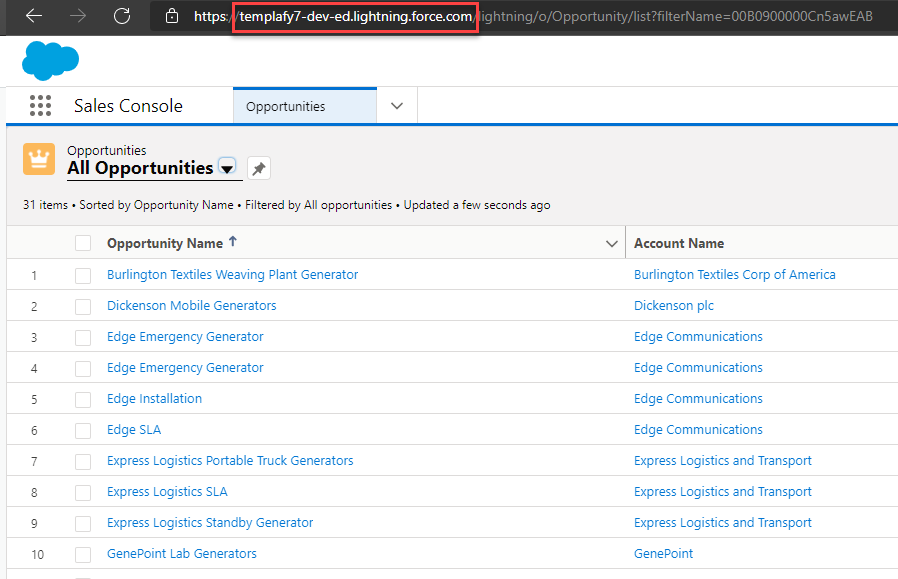Click inside the browser address bar
This screenshot has width=898, height=579.
coord(550,16)
